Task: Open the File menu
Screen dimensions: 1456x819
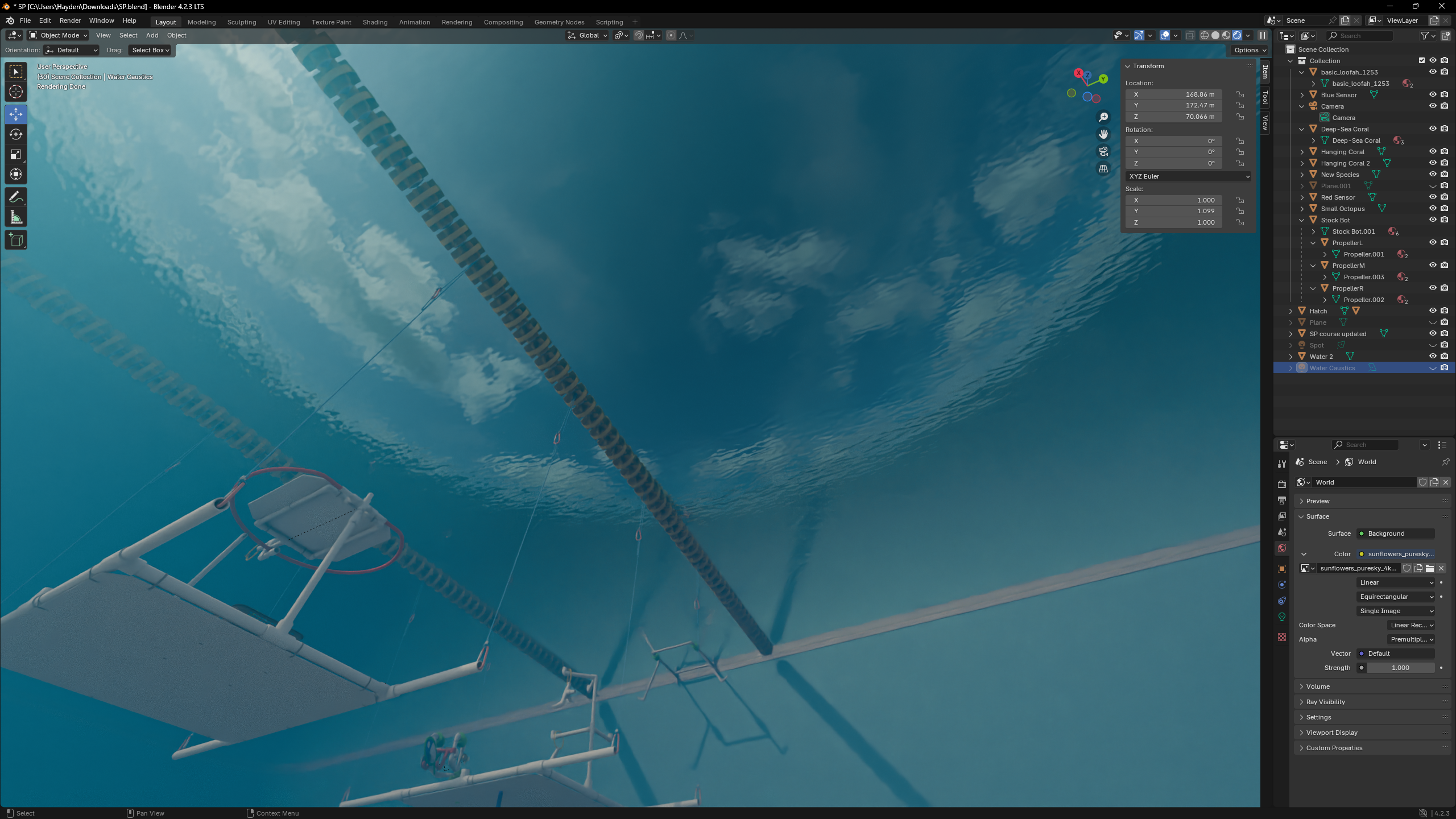Action: coord(25,20)
